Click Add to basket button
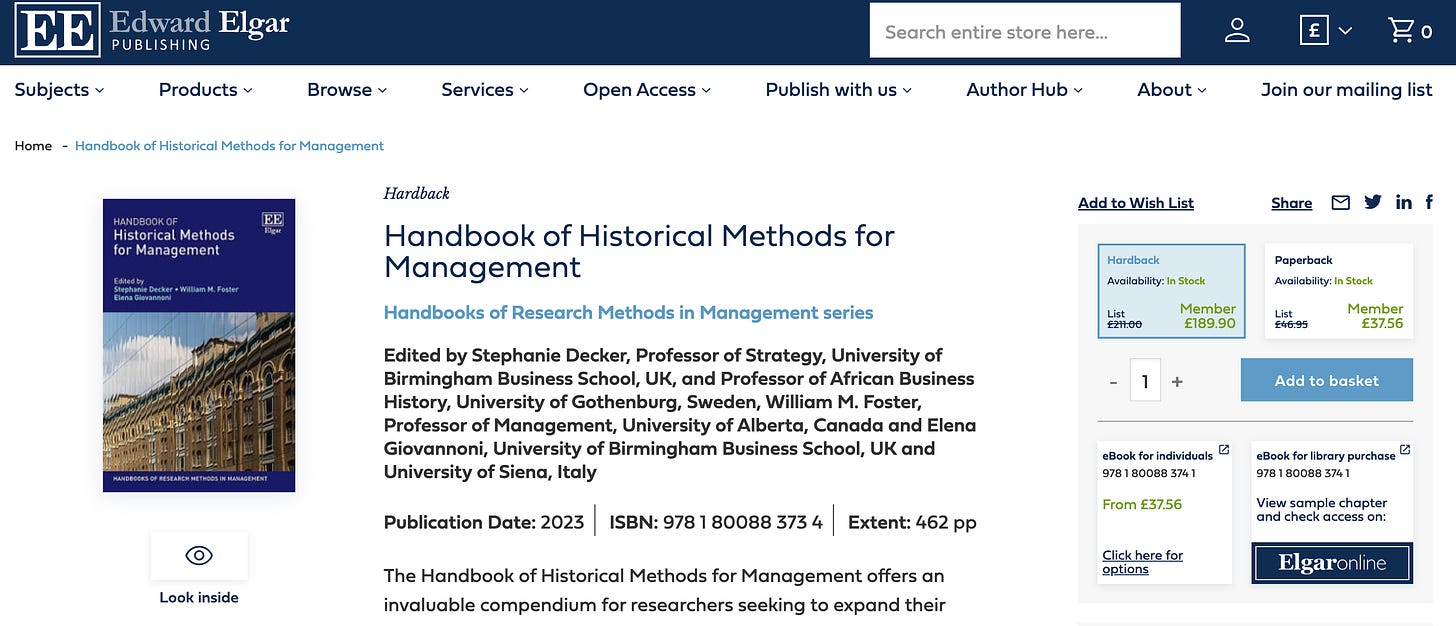 1326,380
